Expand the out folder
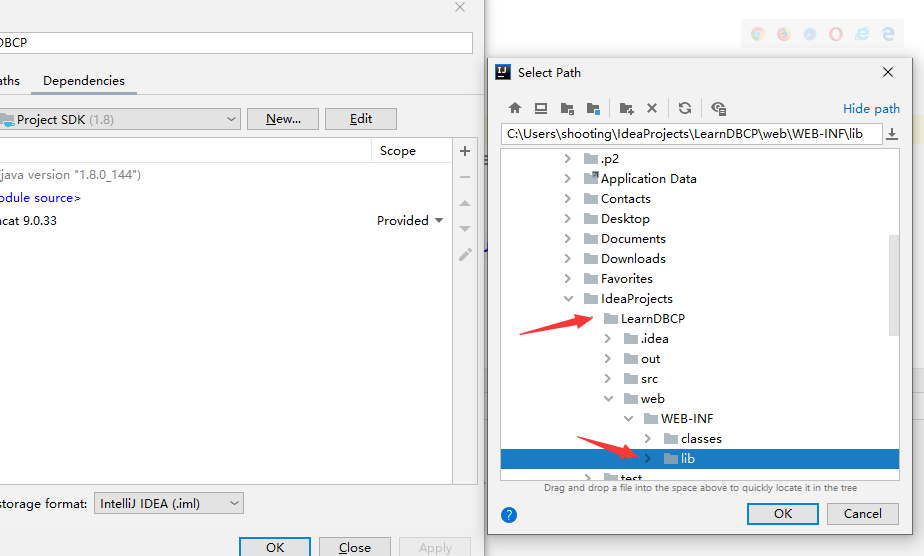This screenshot has height=556, width=924. (608, 359)
